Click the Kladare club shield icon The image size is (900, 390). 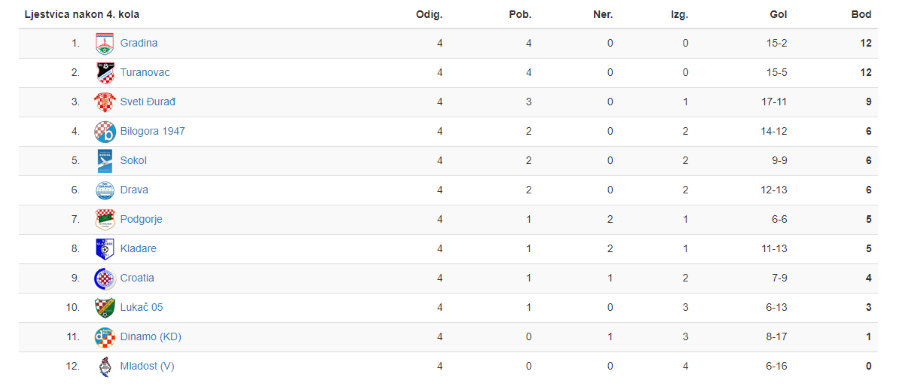(104, 249)
